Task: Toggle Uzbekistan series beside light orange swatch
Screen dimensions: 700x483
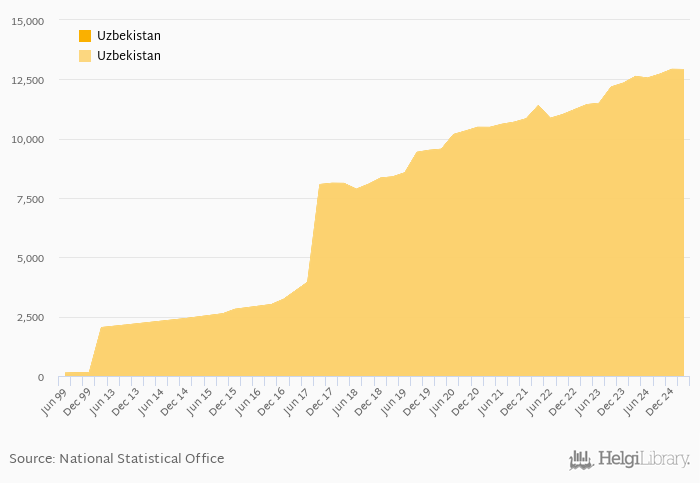Action: coord(128,56)
